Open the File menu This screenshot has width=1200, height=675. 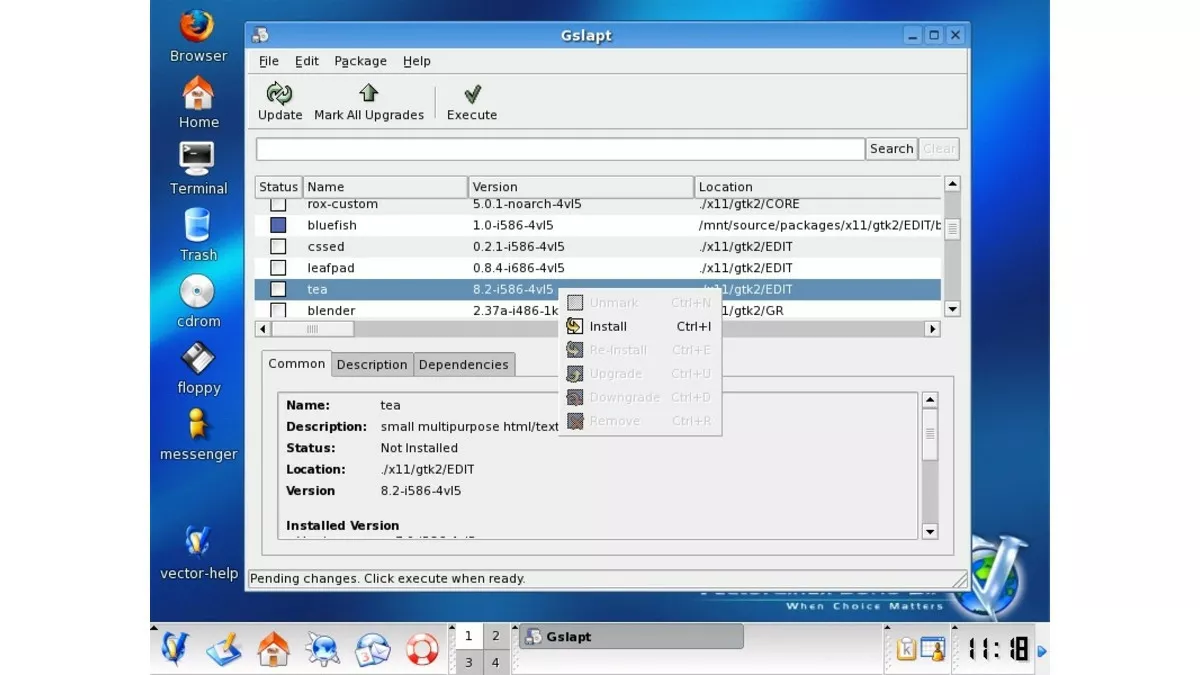[x=268, y=61]
